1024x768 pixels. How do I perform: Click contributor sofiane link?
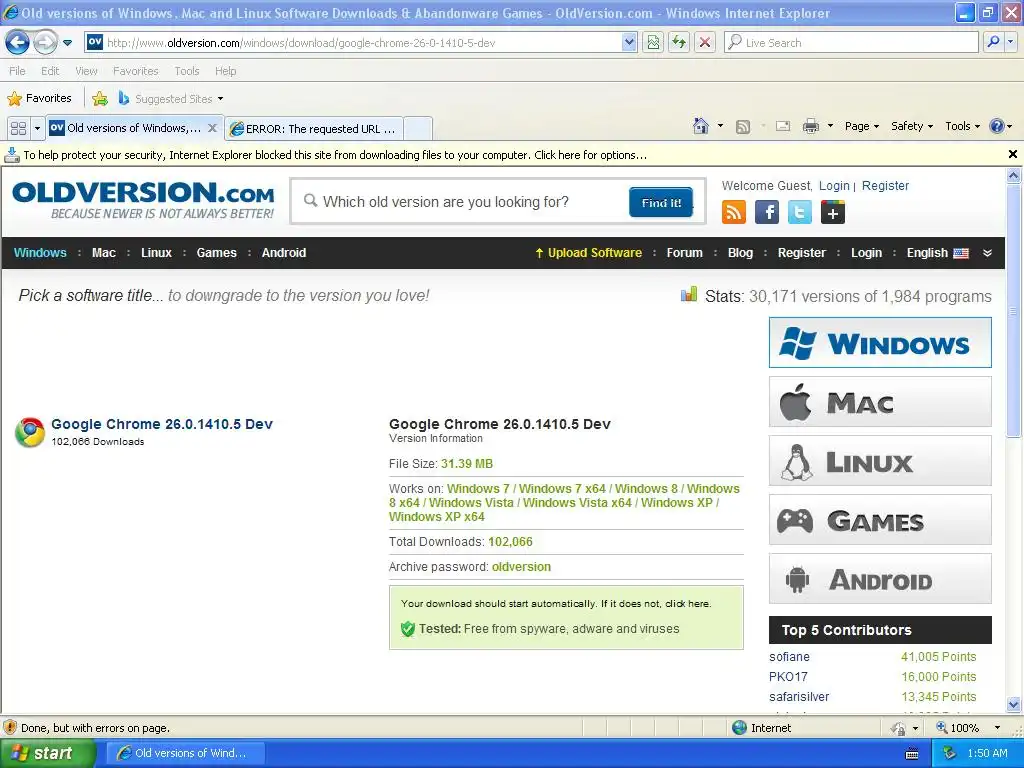pyautogui.click(x=789, y=656)
